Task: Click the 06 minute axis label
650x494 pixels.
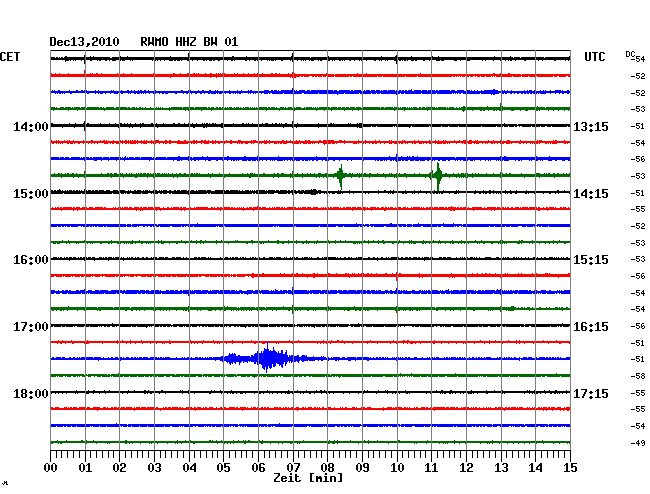Action: tap(258, 468)
